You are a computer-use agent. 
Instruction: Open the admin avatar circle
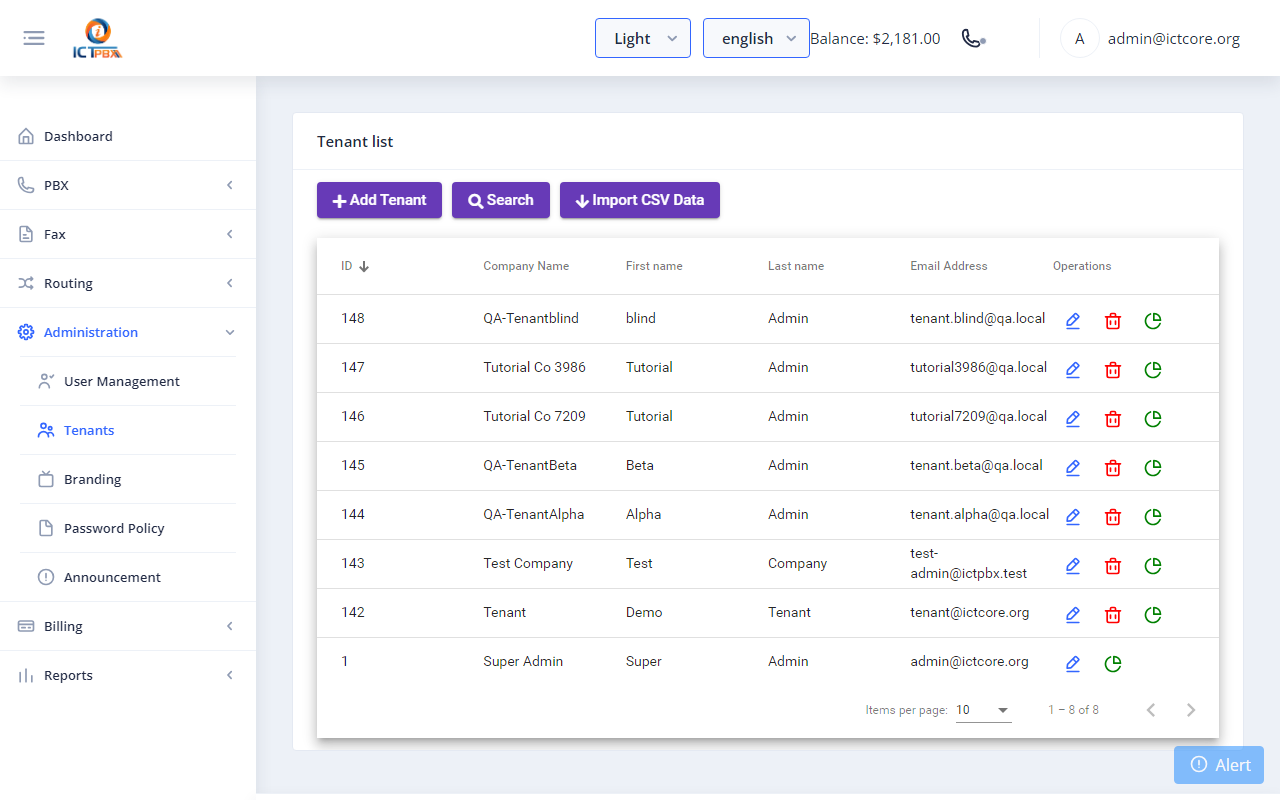(x=1079, y=38)
